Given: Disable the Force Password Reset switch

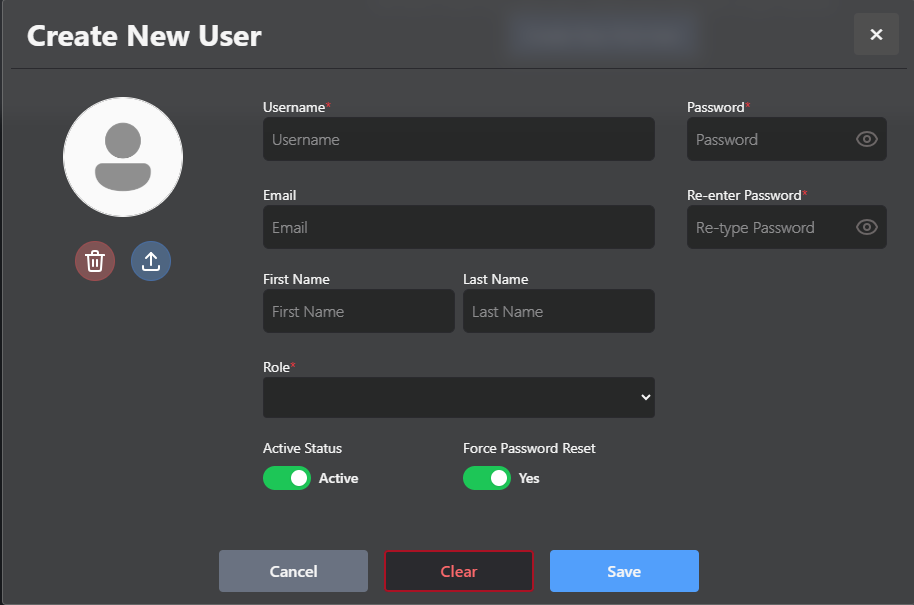Looking at the screenshot, I should [487, 478].
